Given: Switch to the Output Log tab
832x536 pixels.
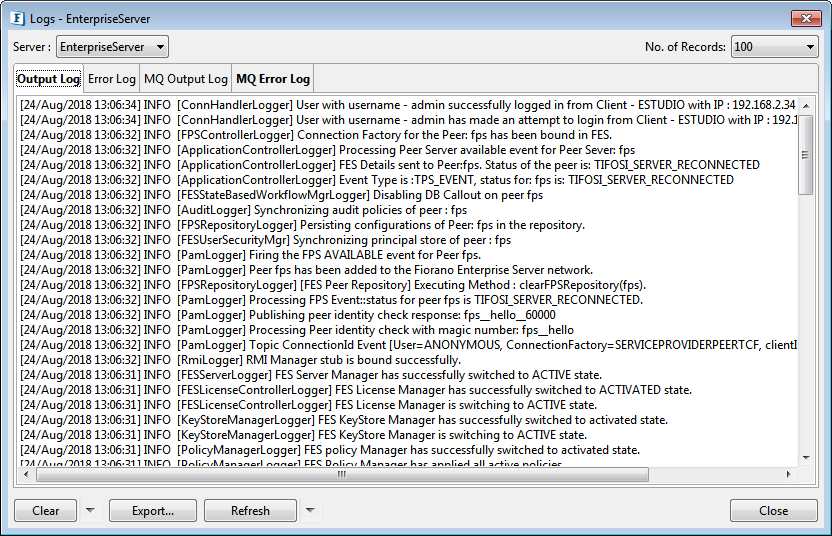Looking at the screenshot, I should pos(48,79).
